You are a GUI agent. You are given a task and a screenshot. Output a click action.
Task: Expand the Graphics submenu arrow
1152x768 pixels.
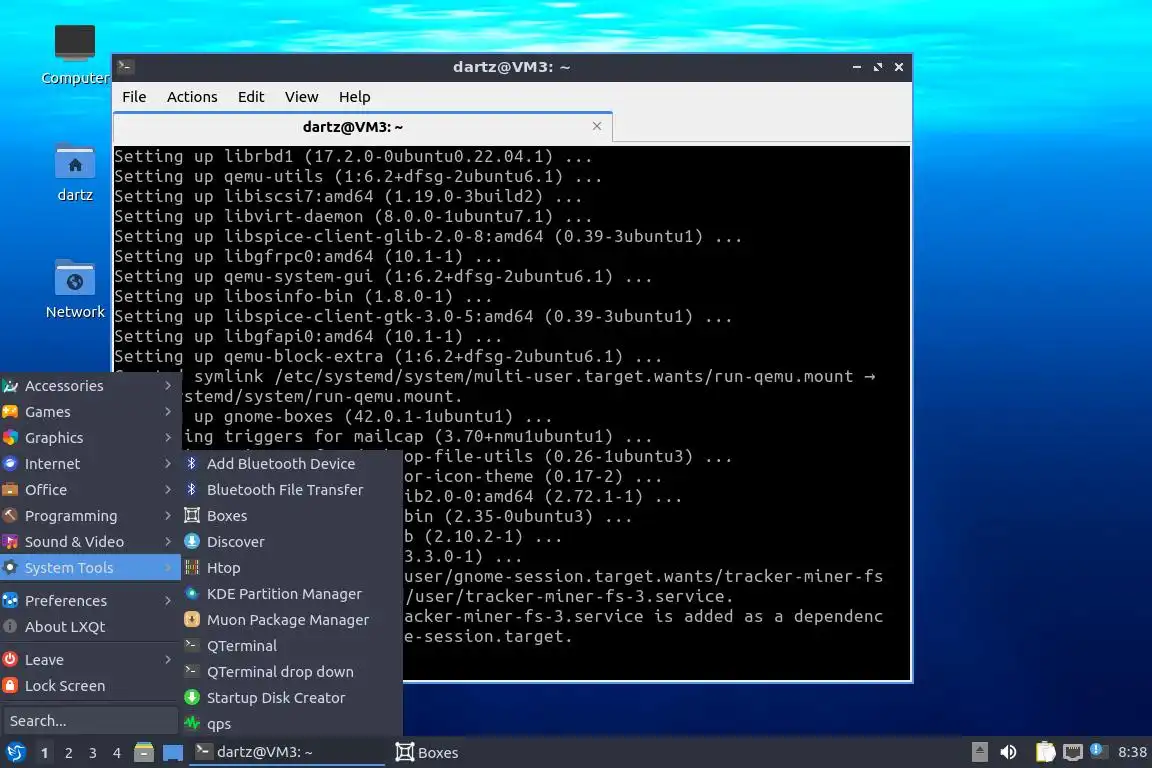pyautogui.click(x=168, y=437)
